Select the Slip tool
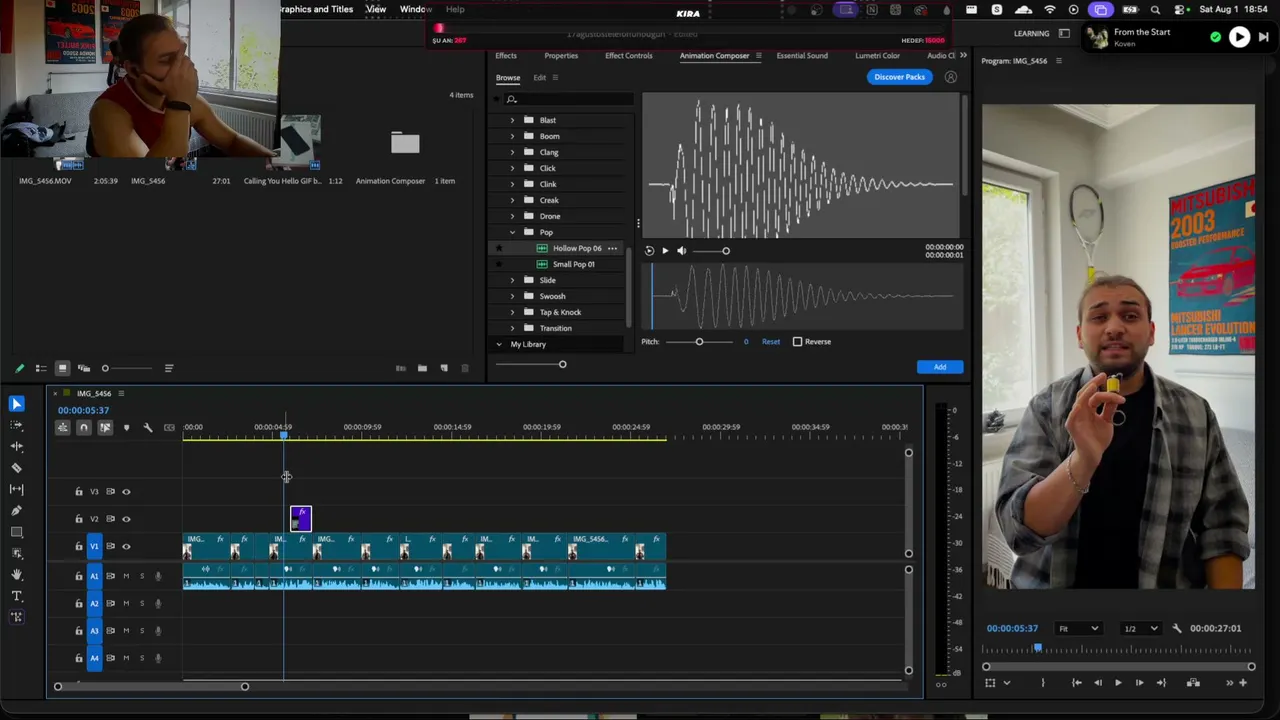The image size is (1280, 720). [x=17, y=489]
